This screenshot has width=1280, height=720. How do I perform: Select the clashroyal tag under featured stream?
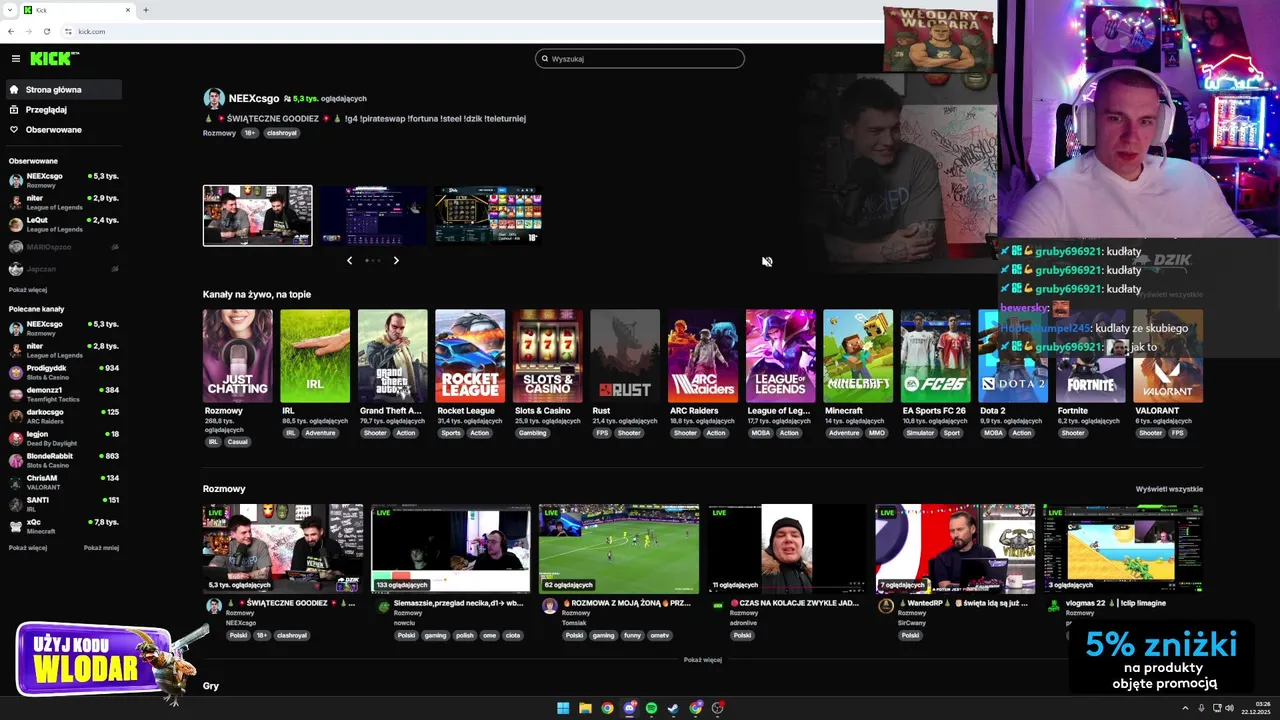(280, 133)
